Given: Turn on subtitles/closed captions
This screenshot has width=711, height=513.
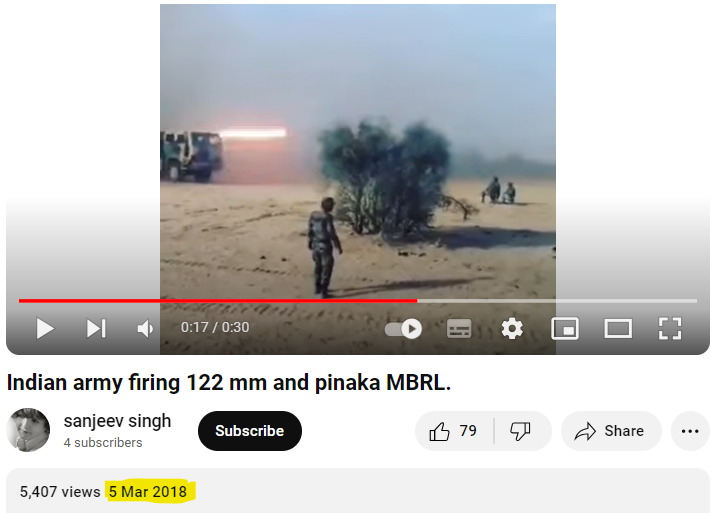Looking at the screenshot, I should point(459,328).
